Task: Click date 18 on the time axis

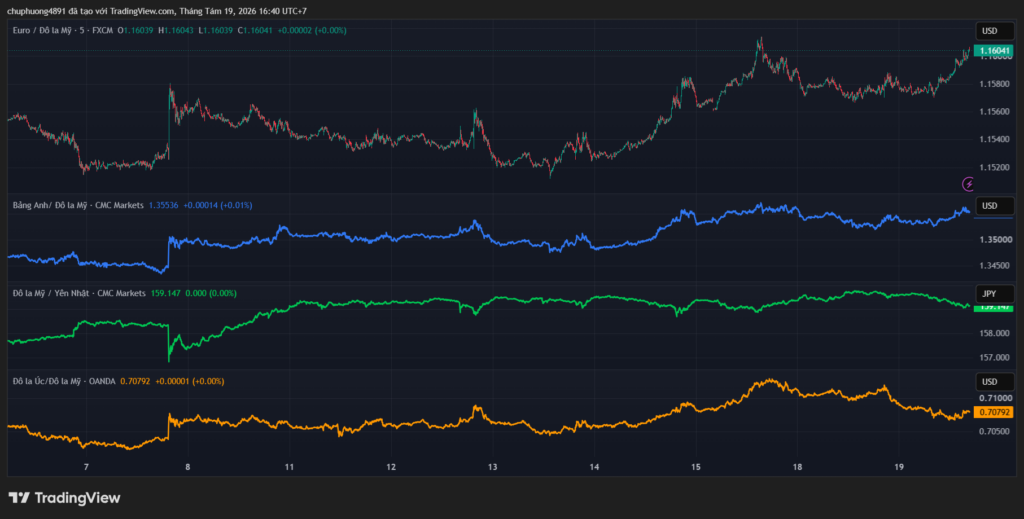Action: click(797, 467)
